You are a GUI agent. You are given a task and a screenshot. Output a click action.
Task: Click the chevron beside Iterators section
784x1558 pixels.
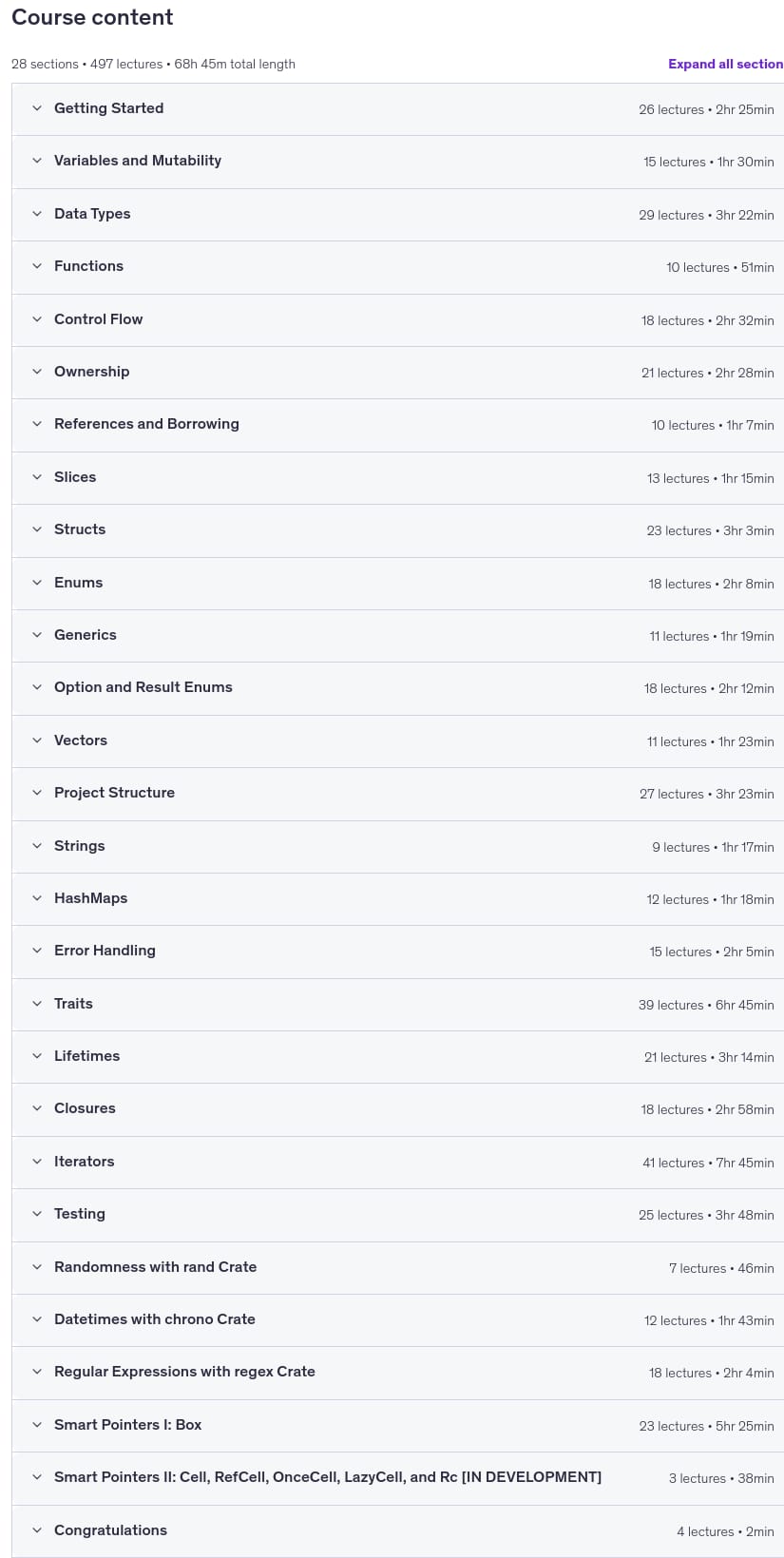[37, 1162]
